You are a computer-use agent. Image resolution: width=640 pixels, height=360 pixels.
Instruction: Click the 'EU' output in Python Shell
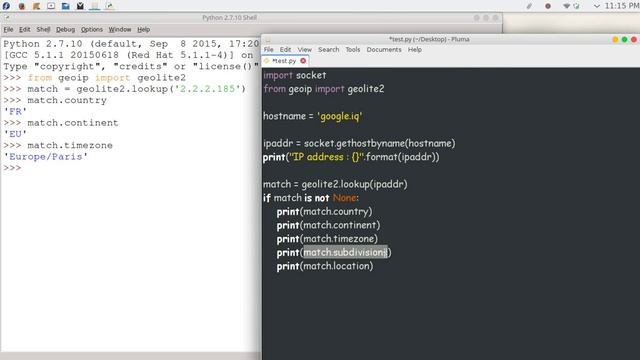coord(15,134)
